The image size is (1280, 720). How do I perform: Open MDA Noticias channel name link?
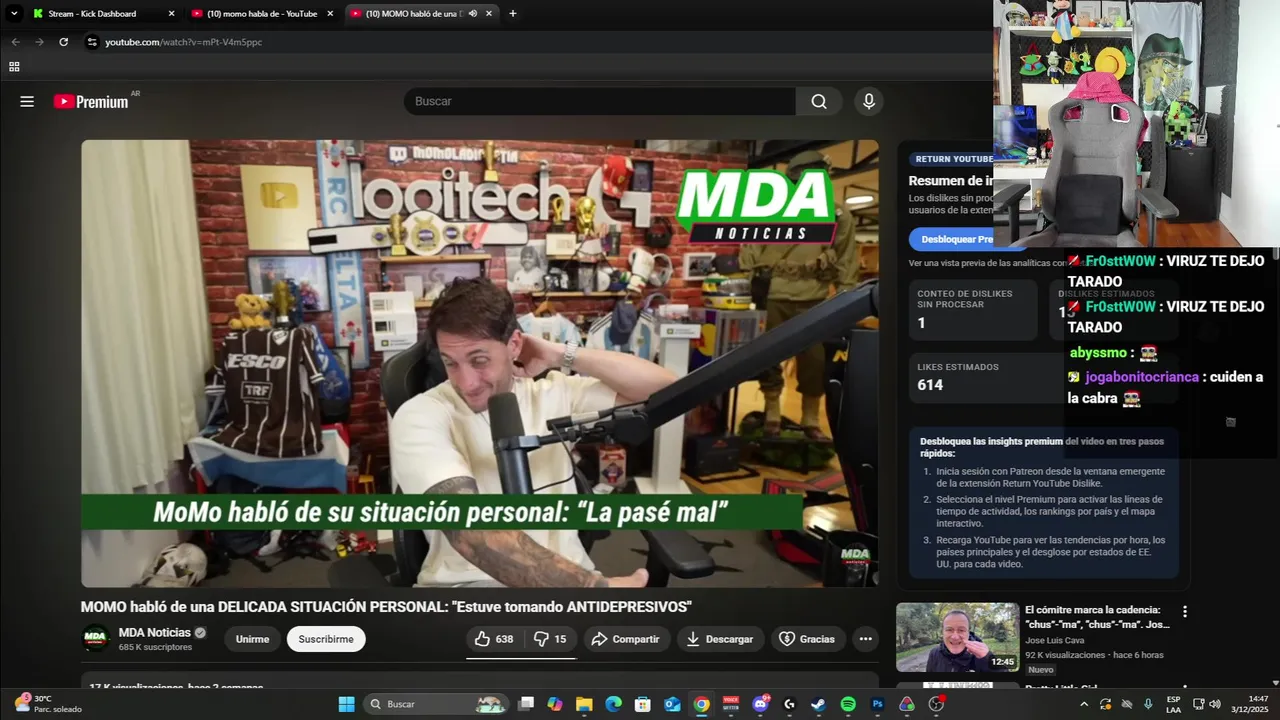pos(154,632)
